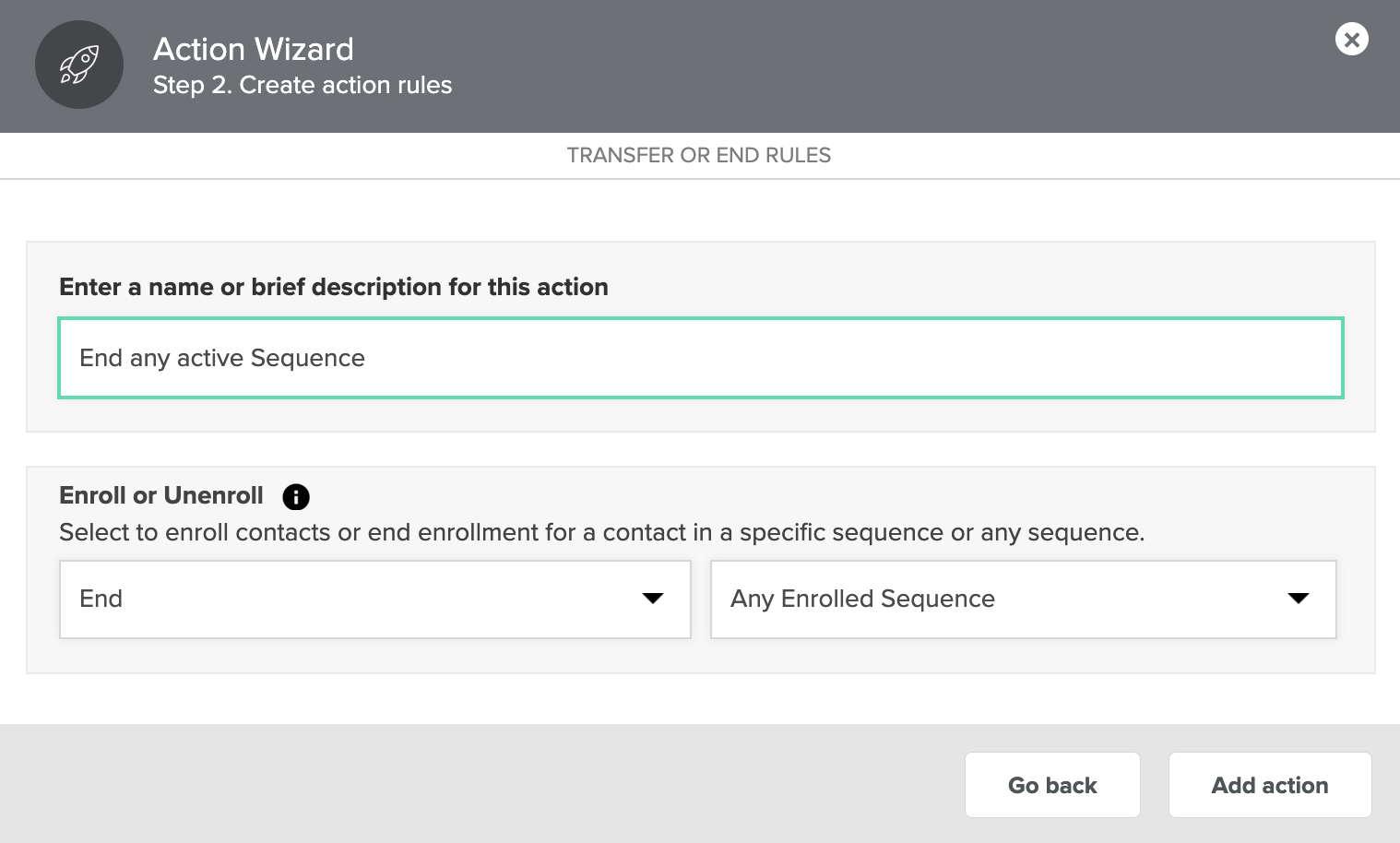Focus the action name input field
This screenshot has width=1400, height=843.
701,358
